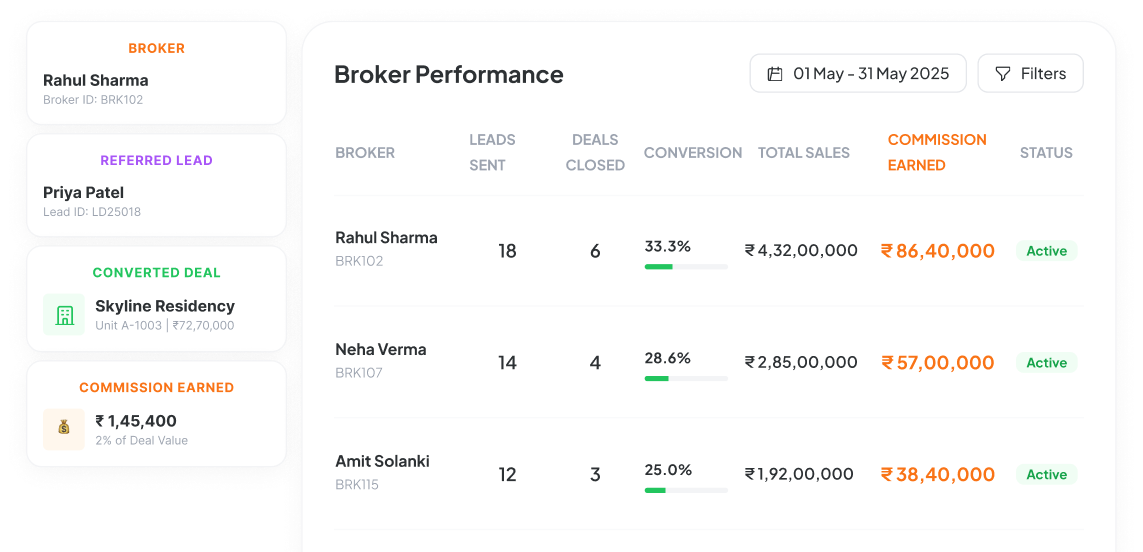Open Neha Verma broker row
The height and width of the screenshot is (552, 1143).
coord(709,362)
